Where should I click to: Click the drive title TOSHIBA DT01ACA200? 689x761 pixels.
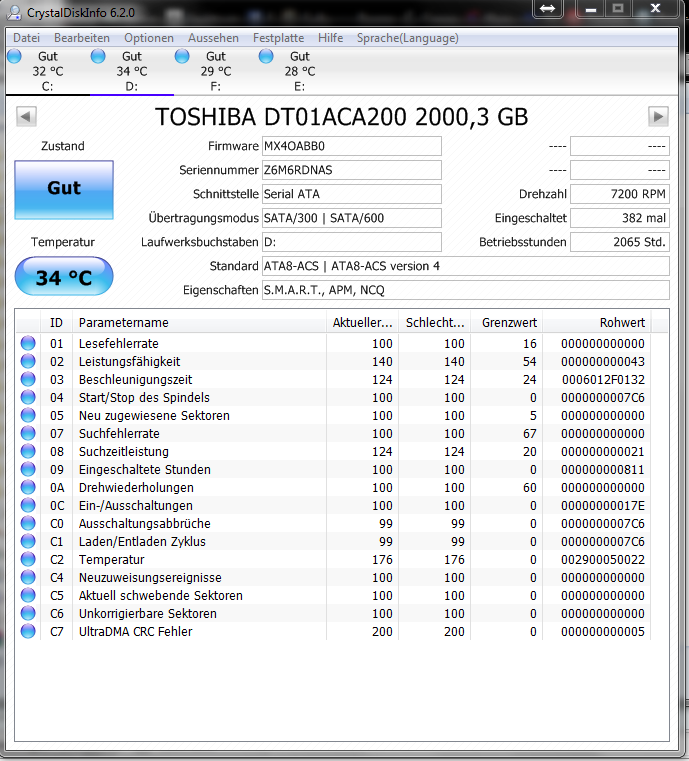coord(342,117)
